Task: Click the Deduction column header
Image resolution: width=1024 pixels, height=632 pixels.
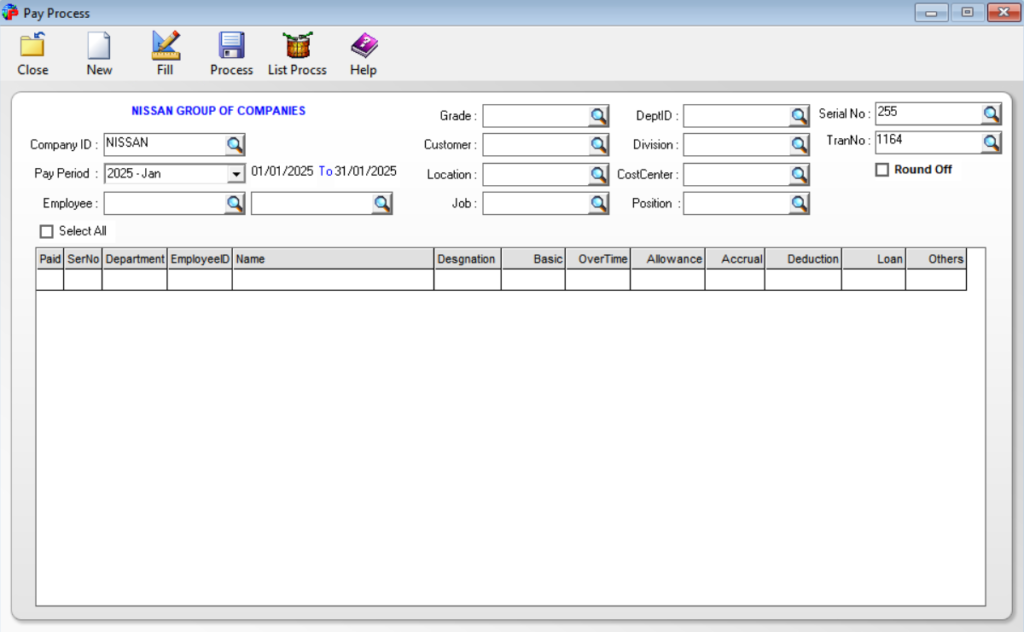Action: 803,259
